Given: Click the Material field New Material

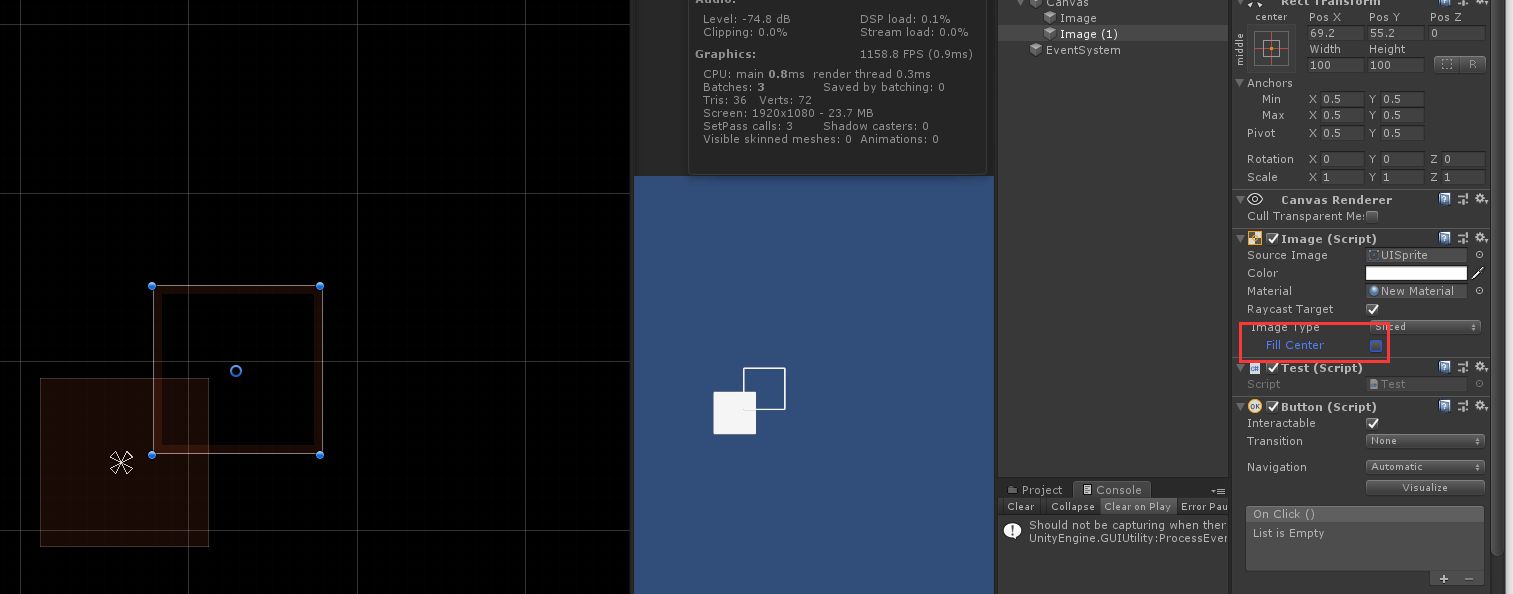Looking at the screenshot, I should [1417, 291].
